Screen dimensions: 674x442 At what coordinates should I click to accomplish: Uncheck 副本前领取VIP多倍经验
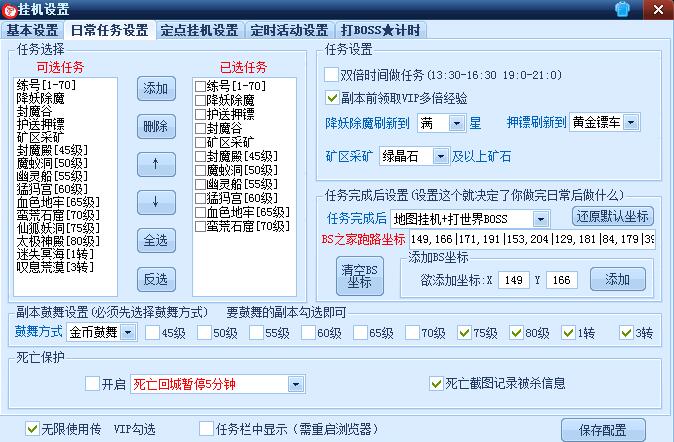point(332,98)
